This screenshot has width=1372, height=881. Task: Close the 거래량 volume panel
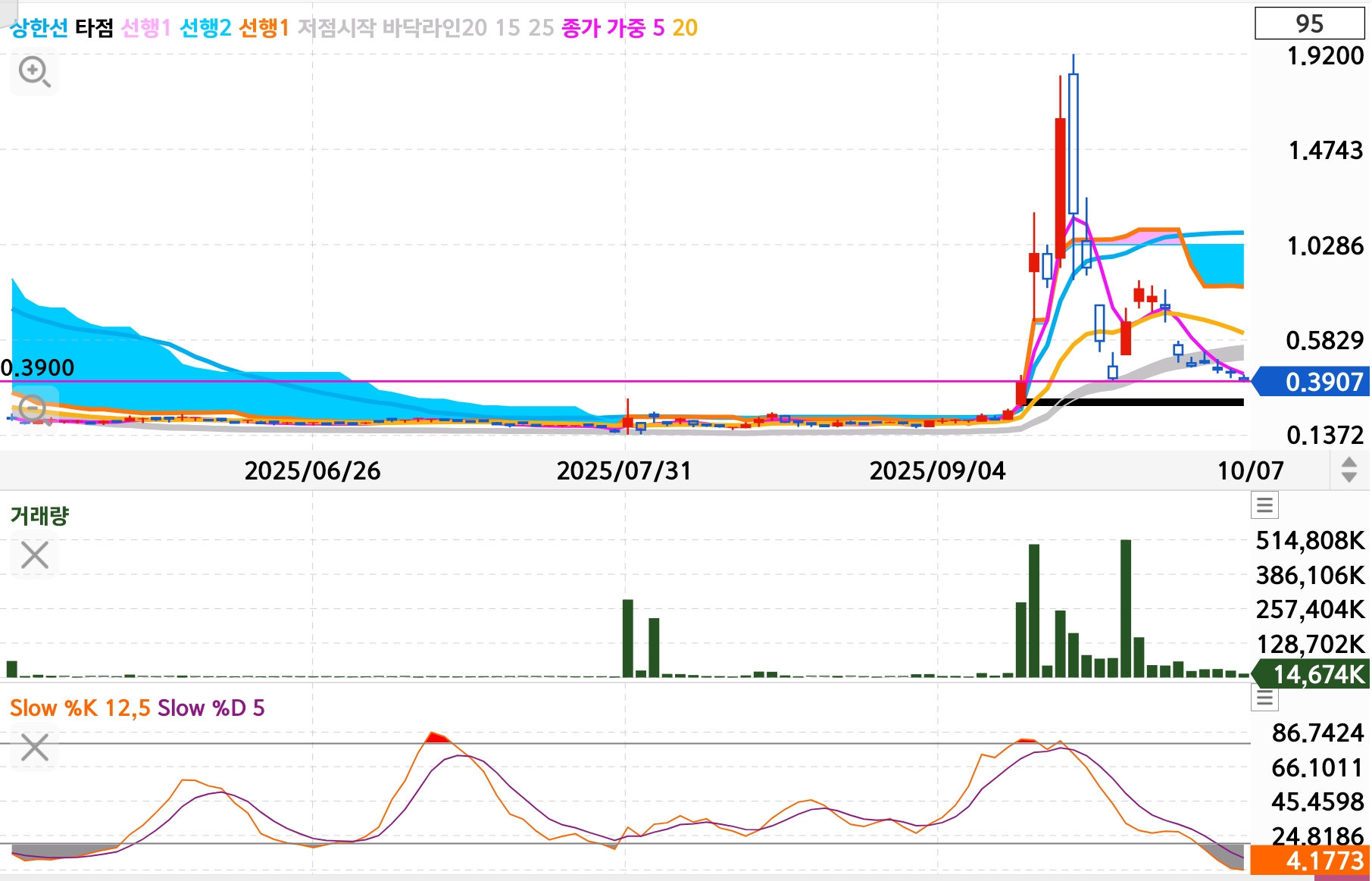click(x=34, y=555)
